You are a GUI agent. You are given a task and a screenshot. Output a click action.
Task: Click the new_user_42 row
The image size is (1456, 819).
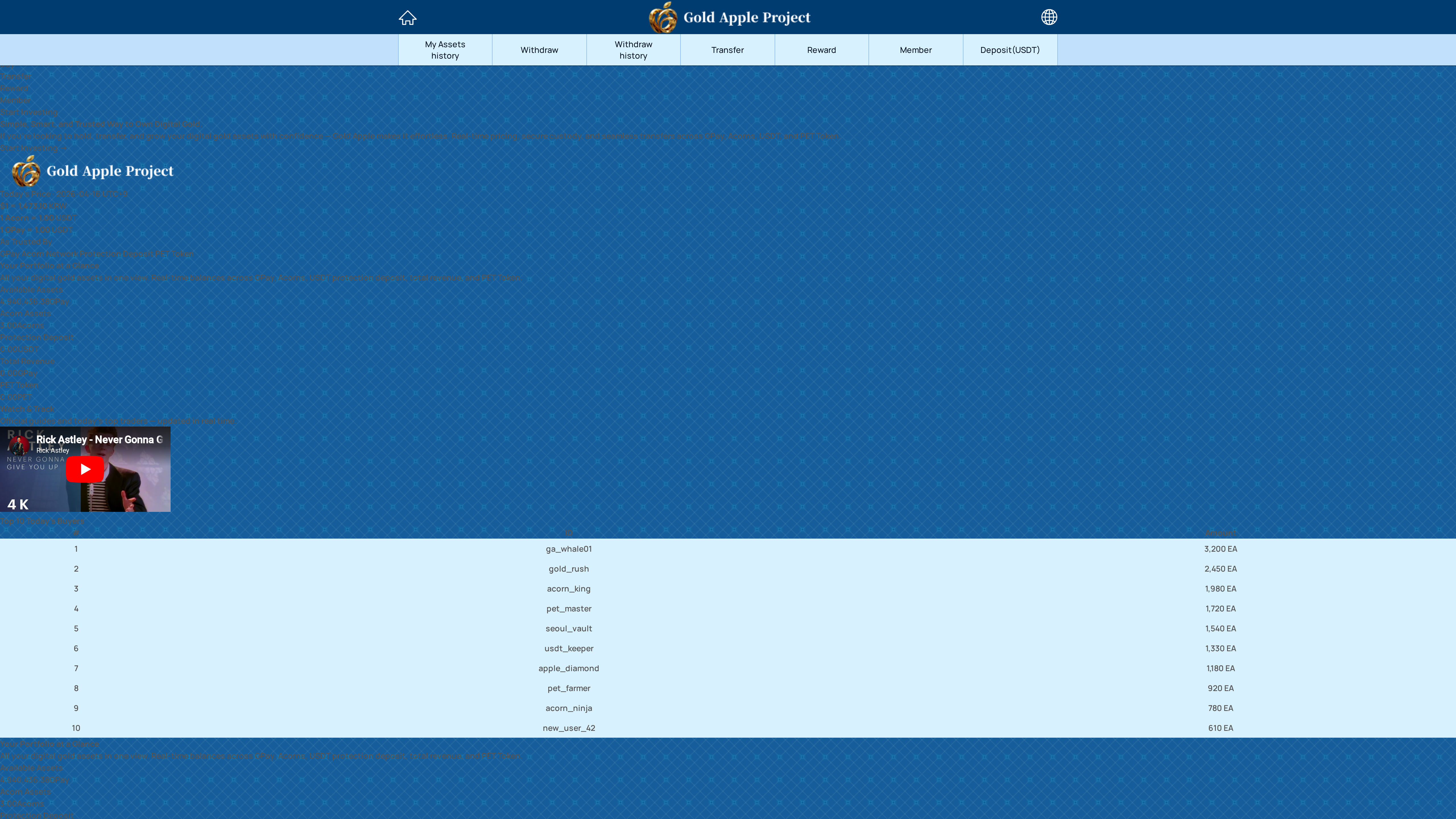[569, 728]
